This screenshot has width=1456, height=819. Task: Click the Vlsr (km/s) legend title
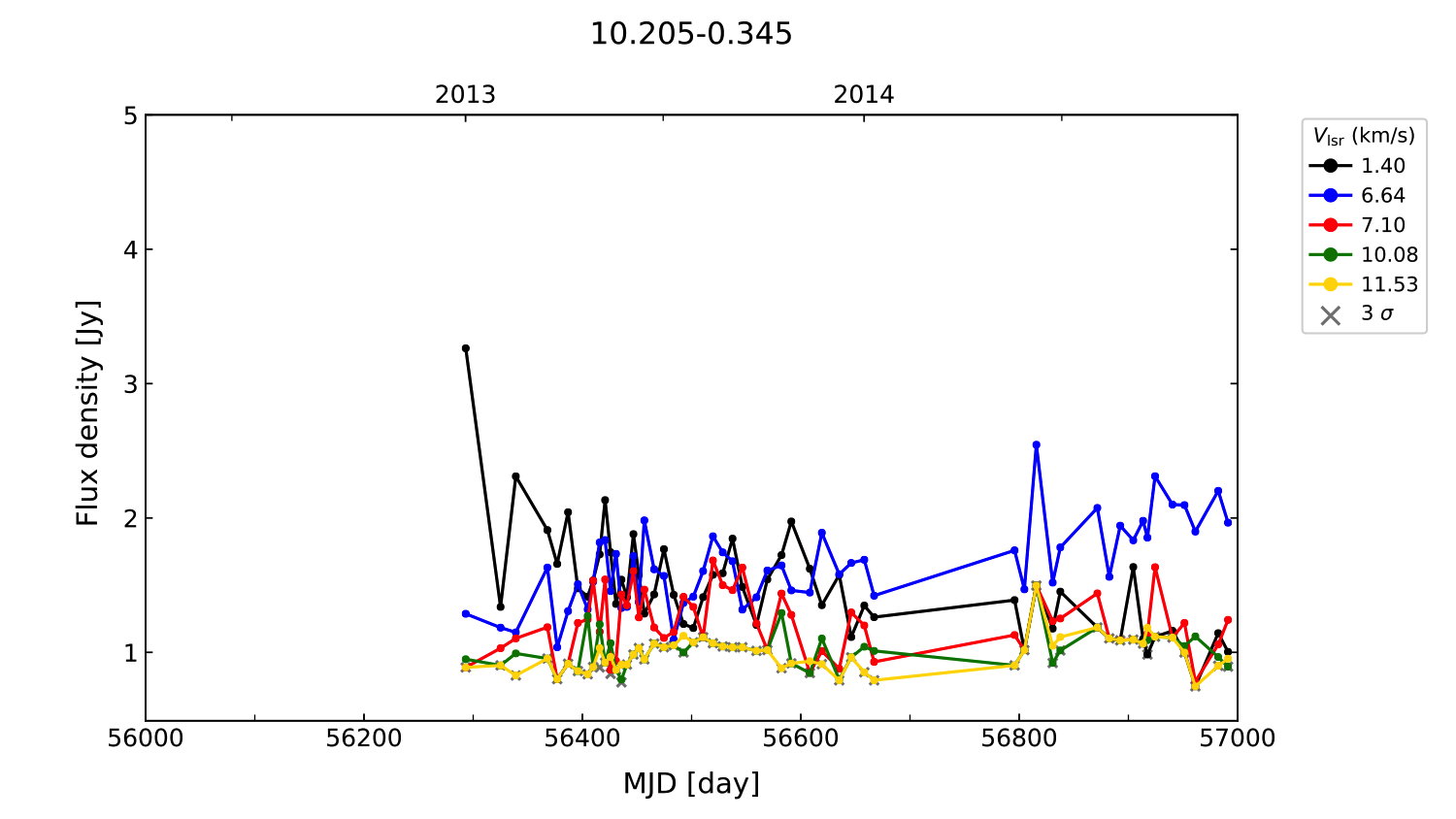tap(1364, 136)
